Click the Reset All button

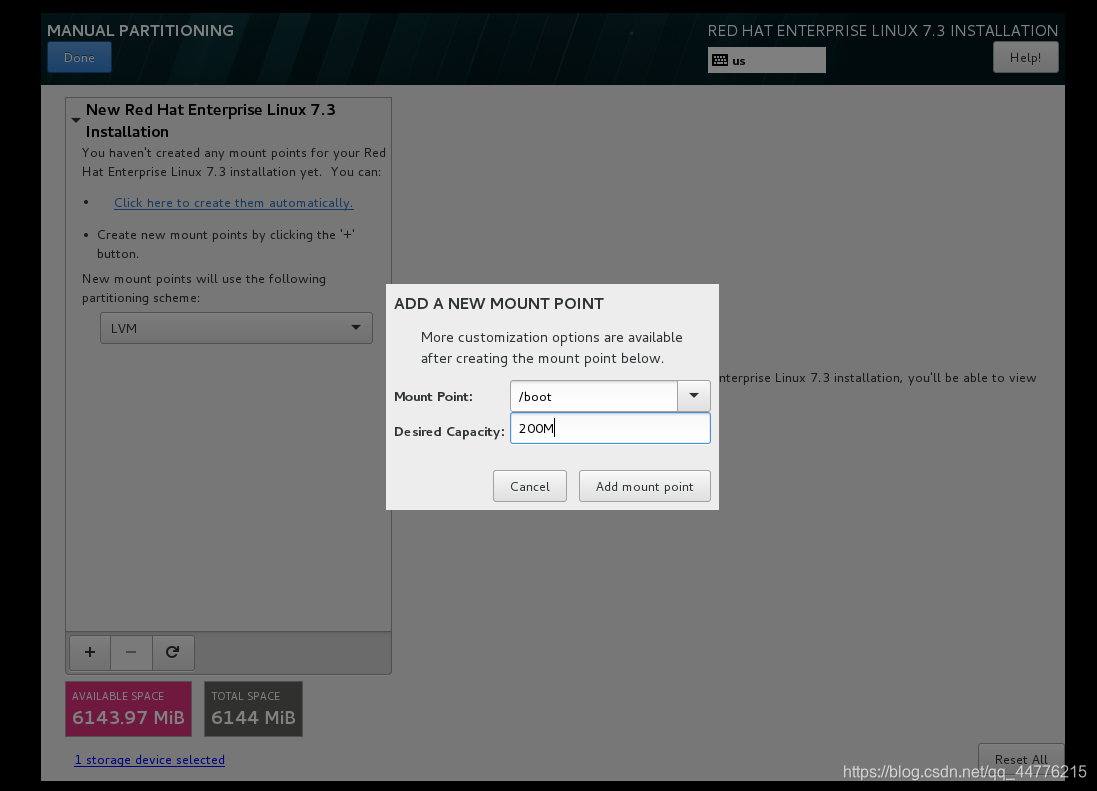pyautogui.click(x=1021, y=760)
